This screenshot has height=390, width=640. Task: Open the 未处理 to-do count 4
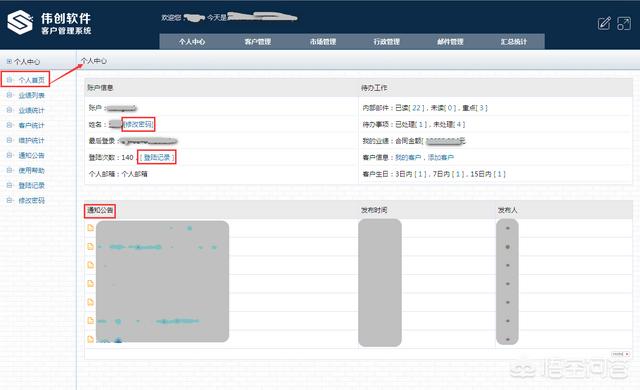coord(459,124)
